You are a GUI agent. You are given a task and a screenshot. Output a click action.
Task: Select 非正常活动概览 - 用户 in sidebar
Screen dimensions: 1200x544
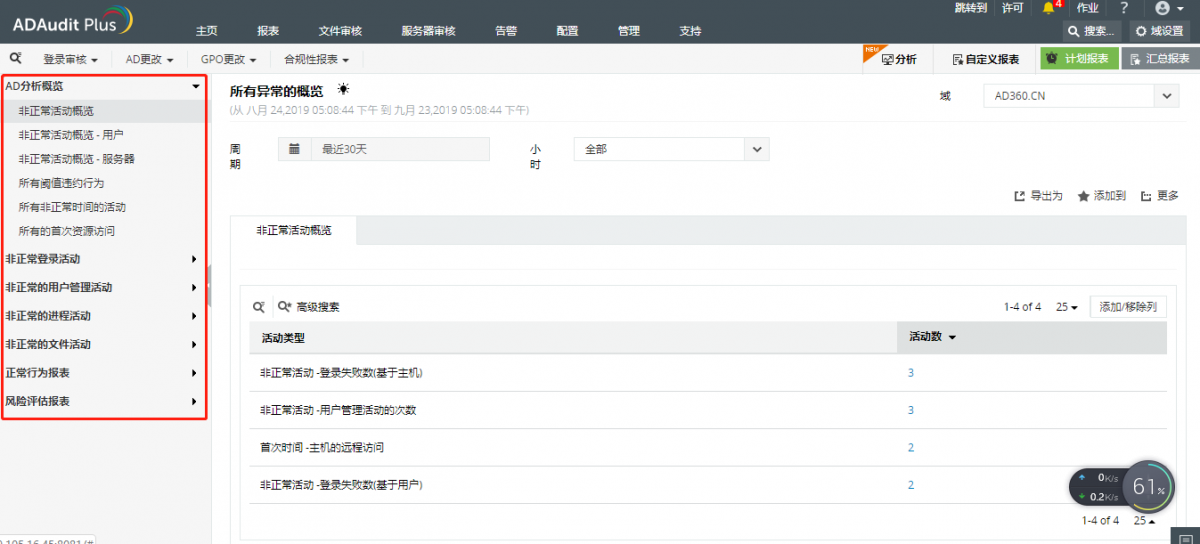click(71, 134)
